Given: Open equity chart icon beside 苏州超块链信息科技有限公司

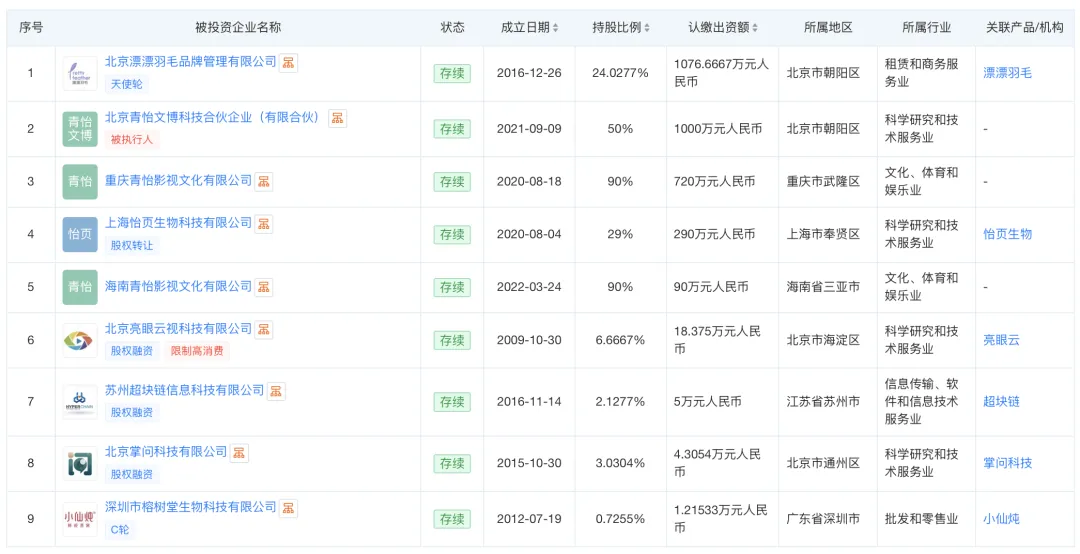Looking at the screenshot, I should pyautogui.click(x=276, y=391).
